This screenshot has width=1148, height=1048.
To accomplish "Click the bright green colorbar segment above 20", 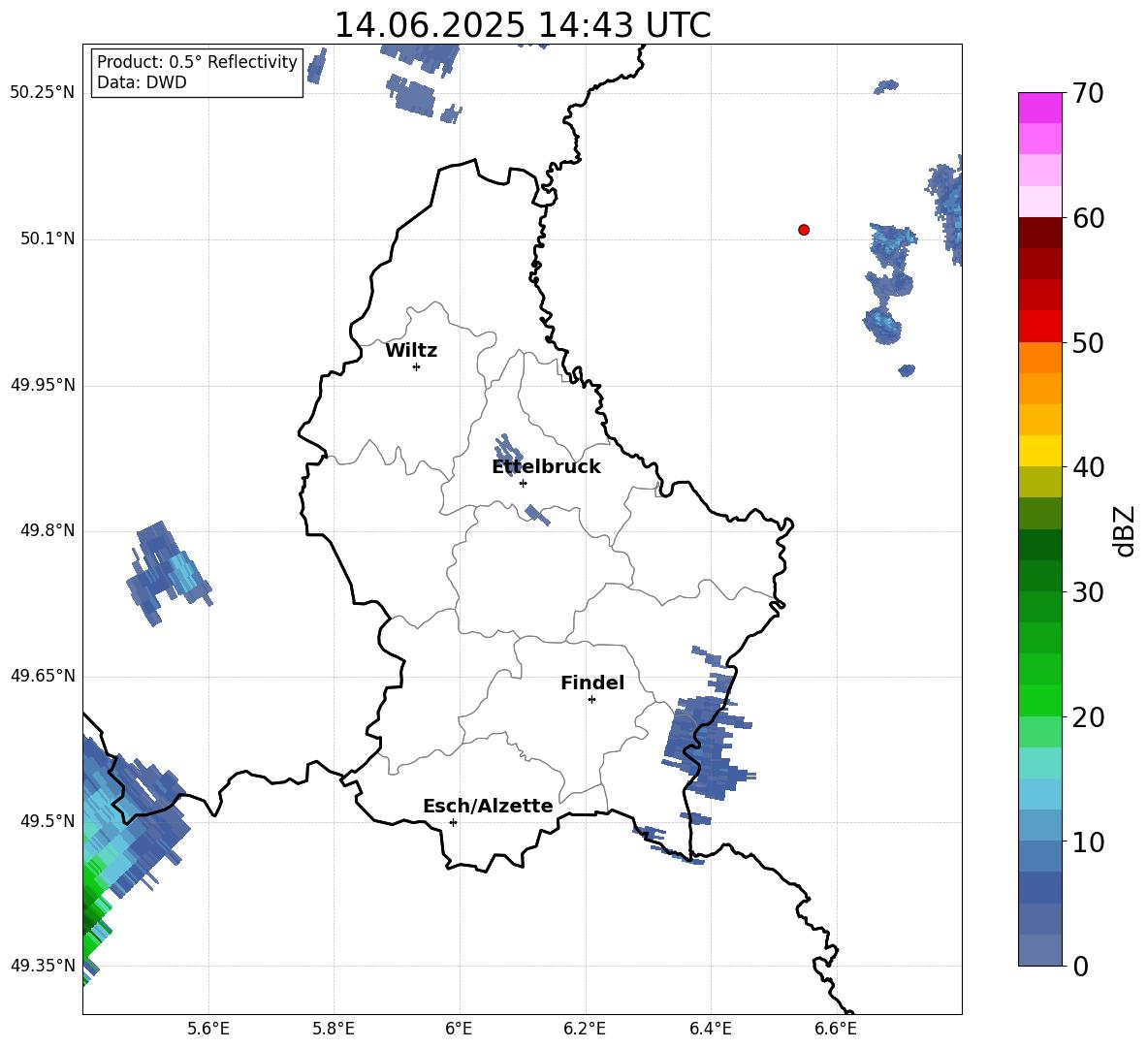I will tap(1039, 700).
